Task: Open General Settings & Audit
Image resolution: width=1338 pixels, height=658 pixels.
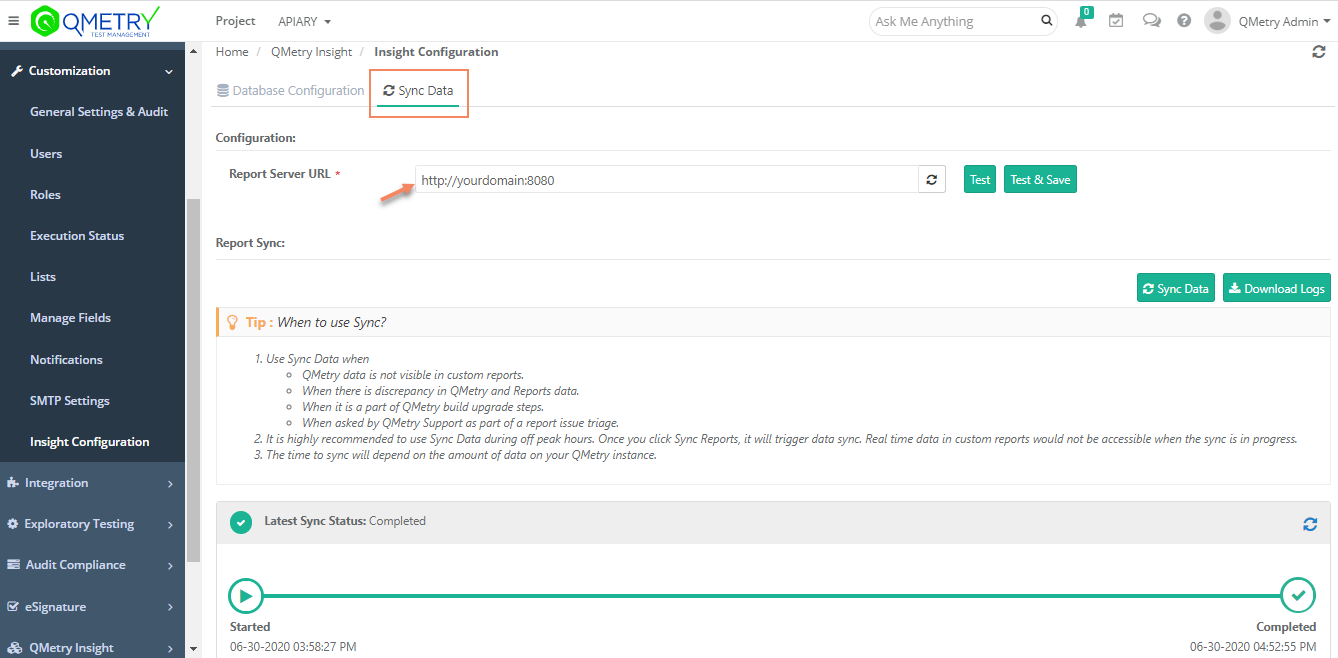Action: (99, 112)
